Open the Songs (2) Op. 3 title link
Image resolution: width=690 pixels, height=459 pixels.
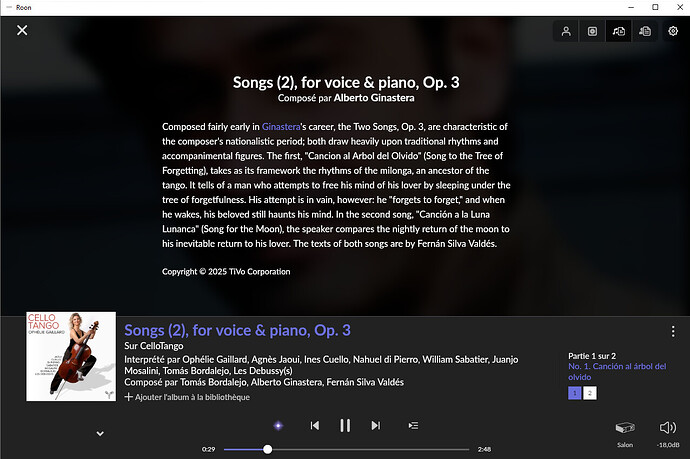coord(237,330)
